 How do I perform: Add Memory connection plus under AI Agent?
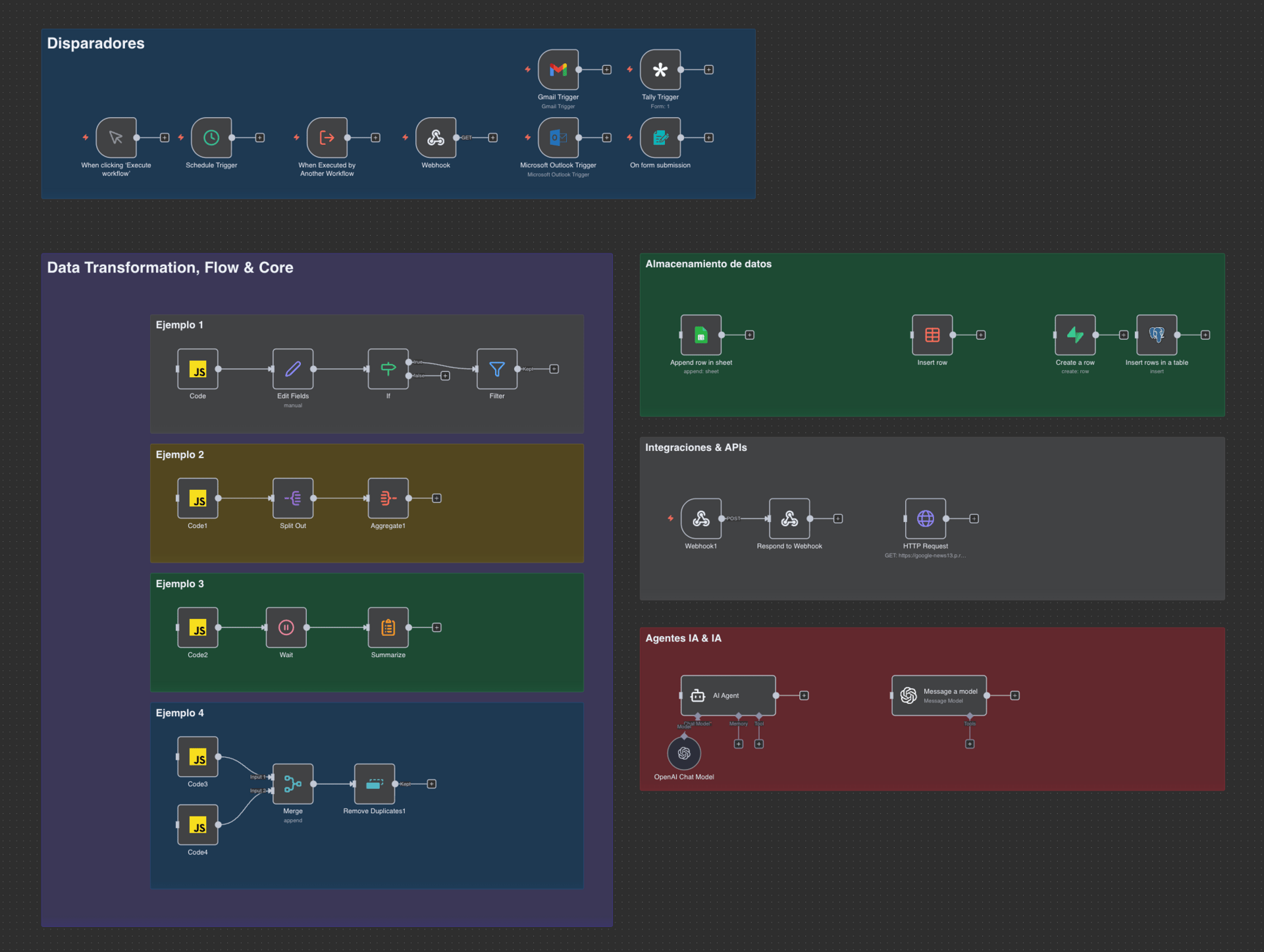click(x=739, y=744)
